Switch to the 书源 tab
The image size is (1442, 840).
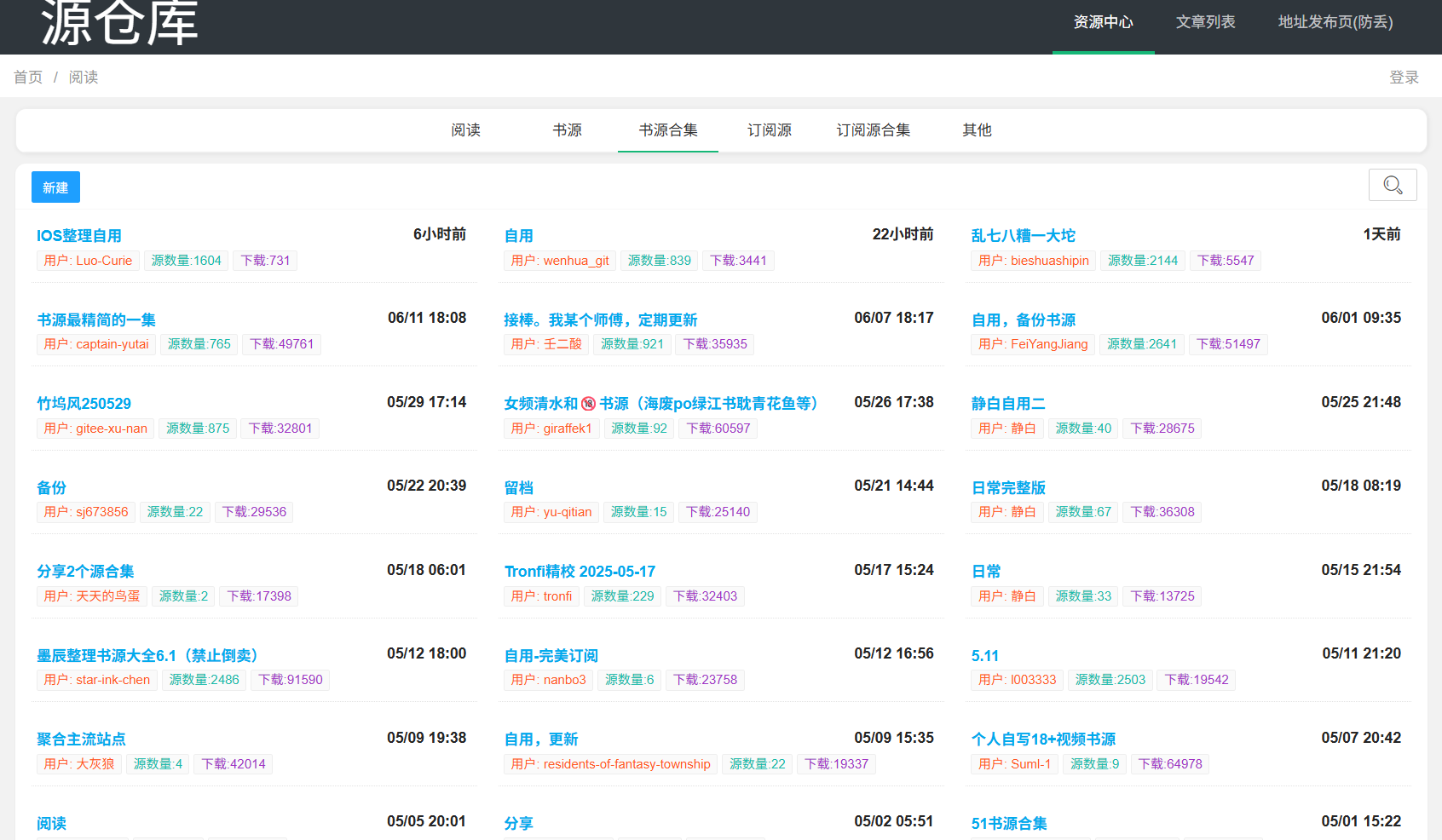pyautogui.click(x=567, y=130)
